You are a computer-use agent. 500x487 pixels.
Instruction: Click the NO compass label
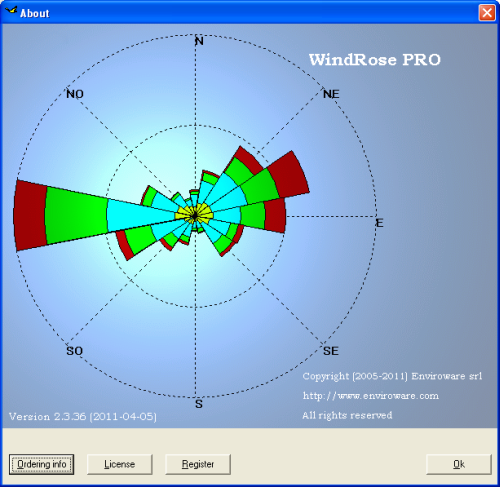pyautogui.click(x=75, y=94)
